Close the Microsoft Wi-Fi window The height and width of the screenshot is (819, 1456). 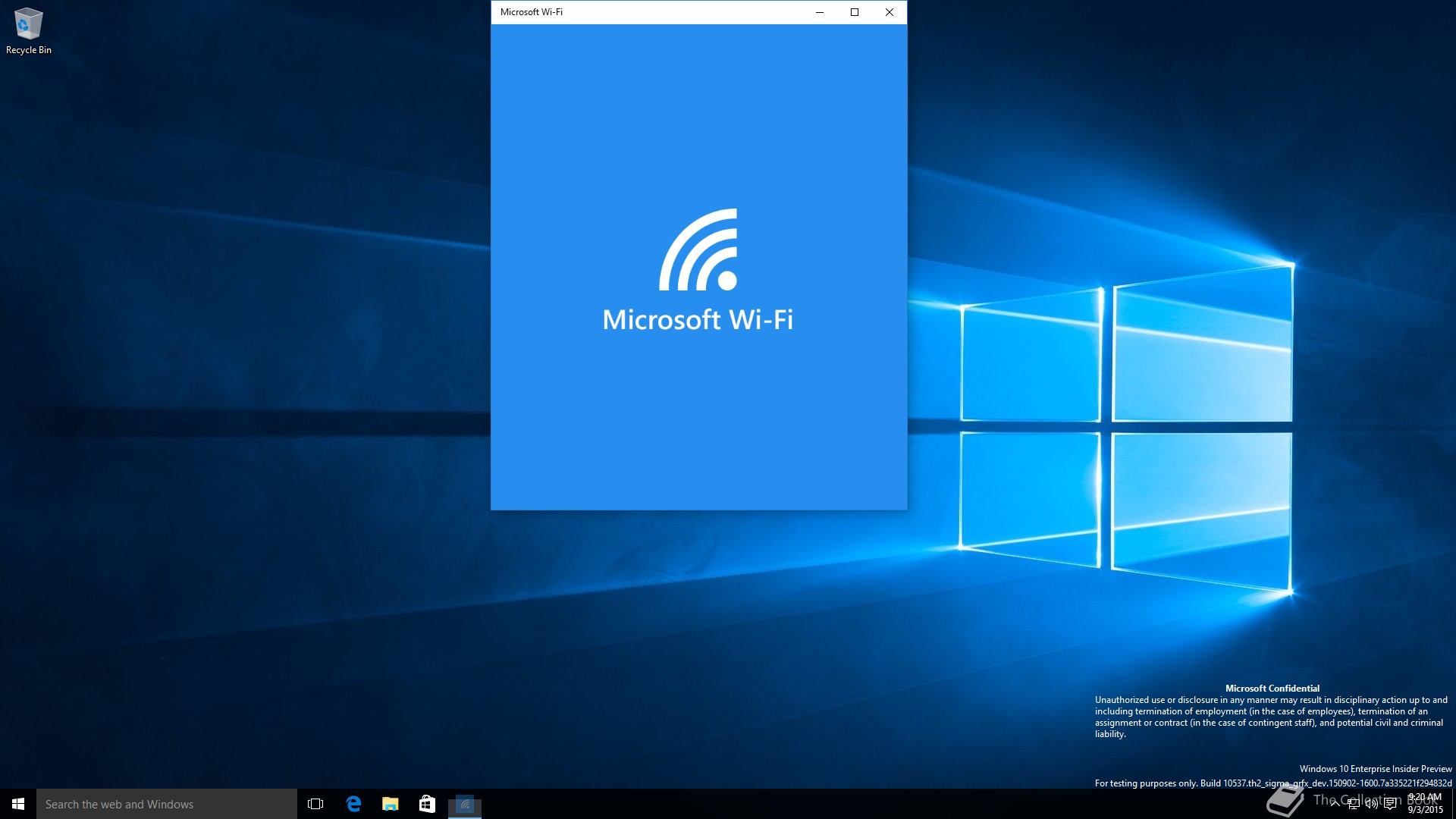click(890, 12)
